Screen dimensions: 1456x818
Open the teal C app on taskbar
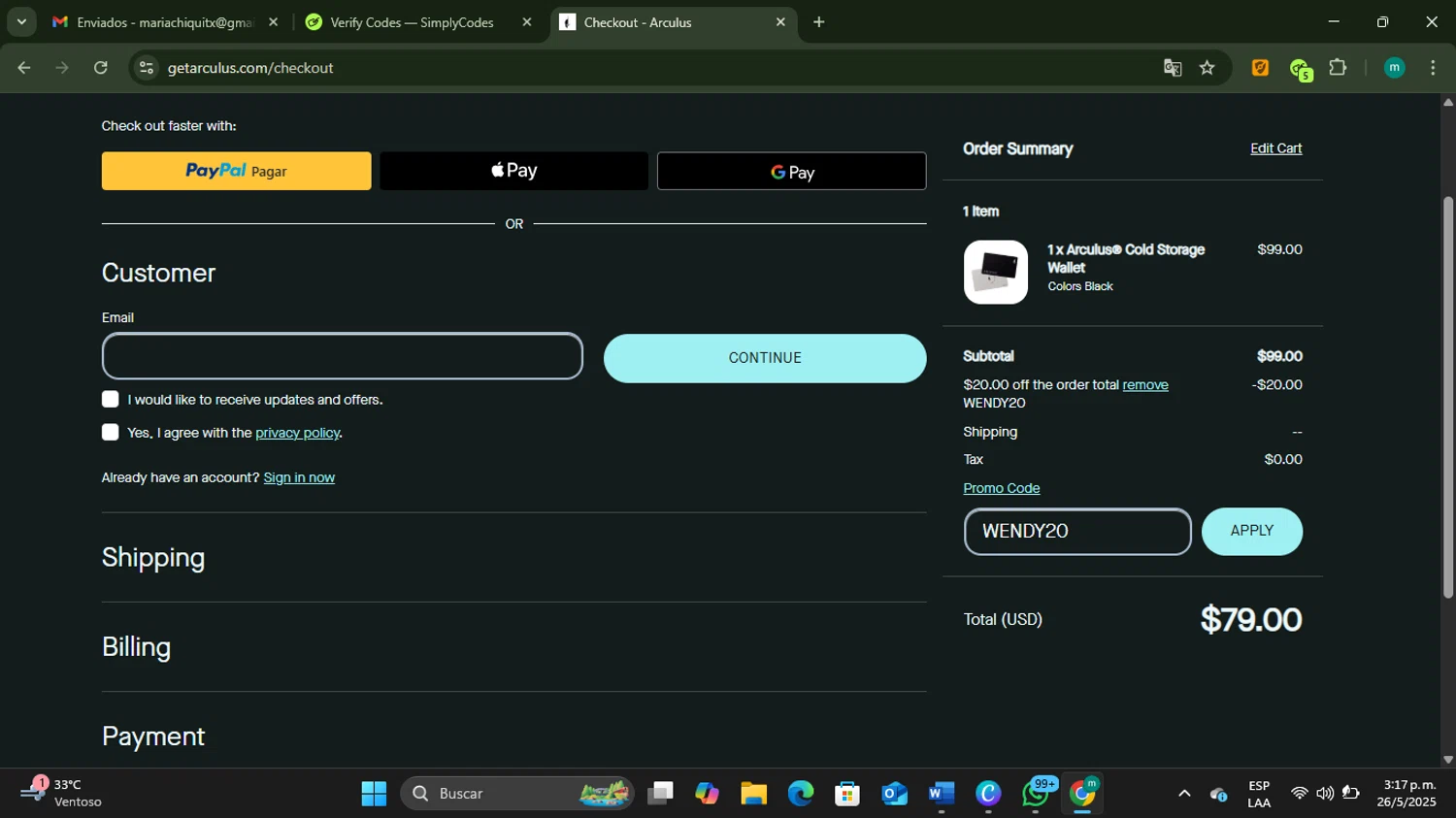[x=988, y=794]
